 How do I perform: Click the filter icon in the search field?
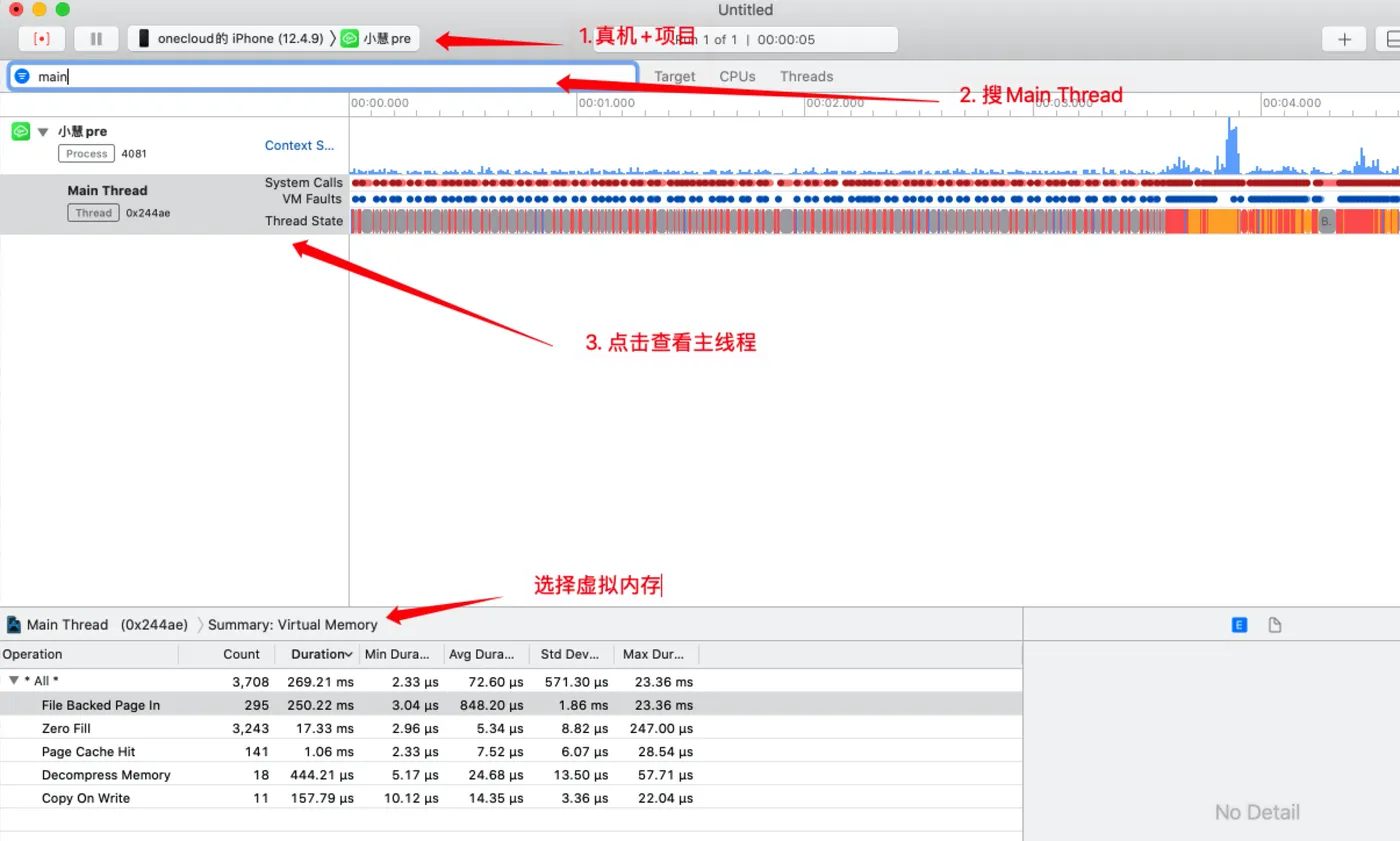pos(23,76)
